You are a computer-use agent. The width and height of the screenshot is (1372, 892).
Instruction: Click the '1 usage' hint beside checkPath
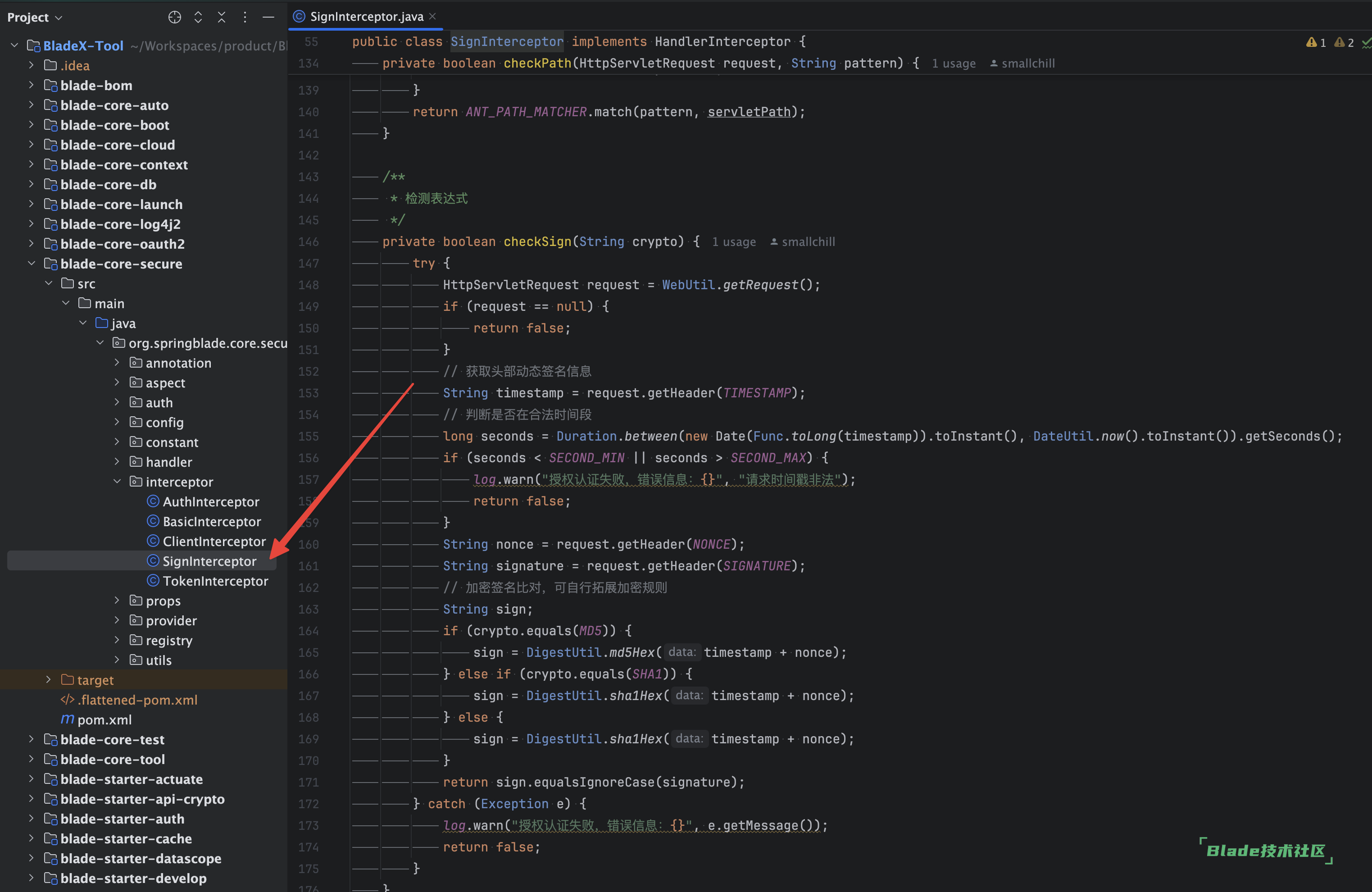(954, 64)
